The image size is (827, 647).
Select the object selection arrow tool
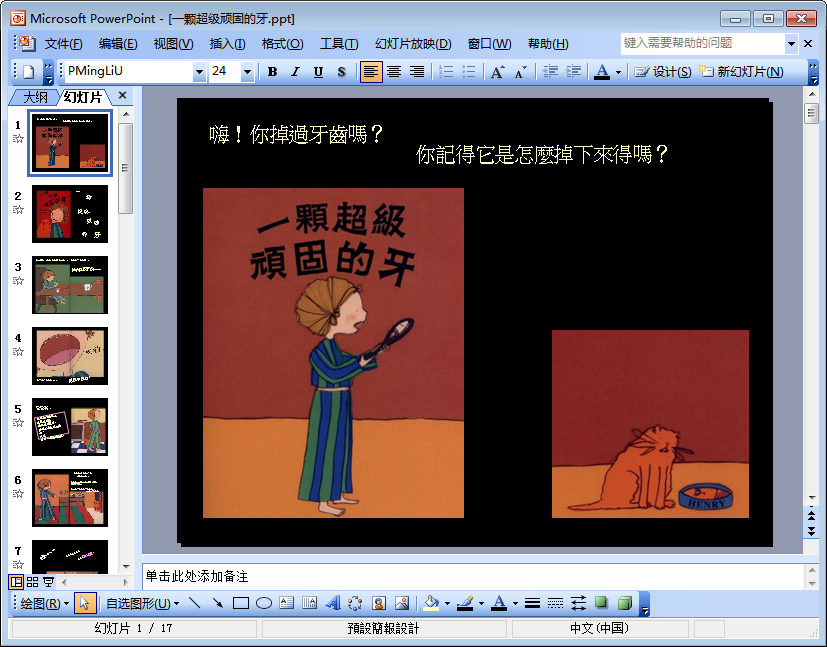coord(85,603)
